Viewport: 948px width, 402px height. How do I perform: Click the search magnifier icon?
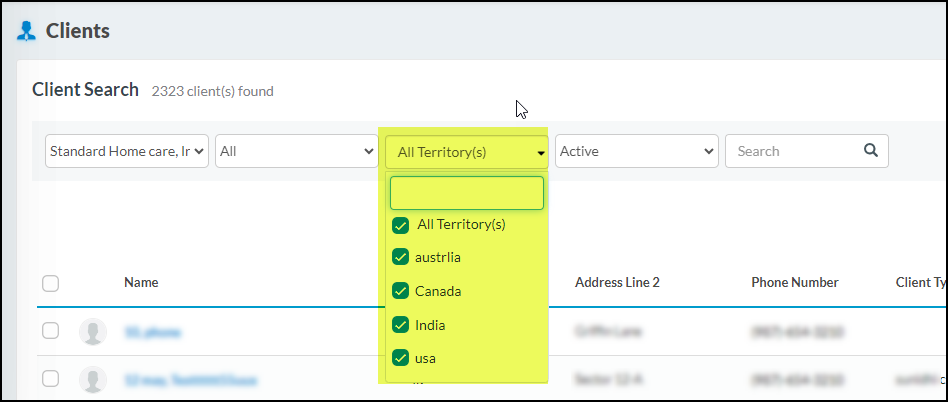pos(870,151)
